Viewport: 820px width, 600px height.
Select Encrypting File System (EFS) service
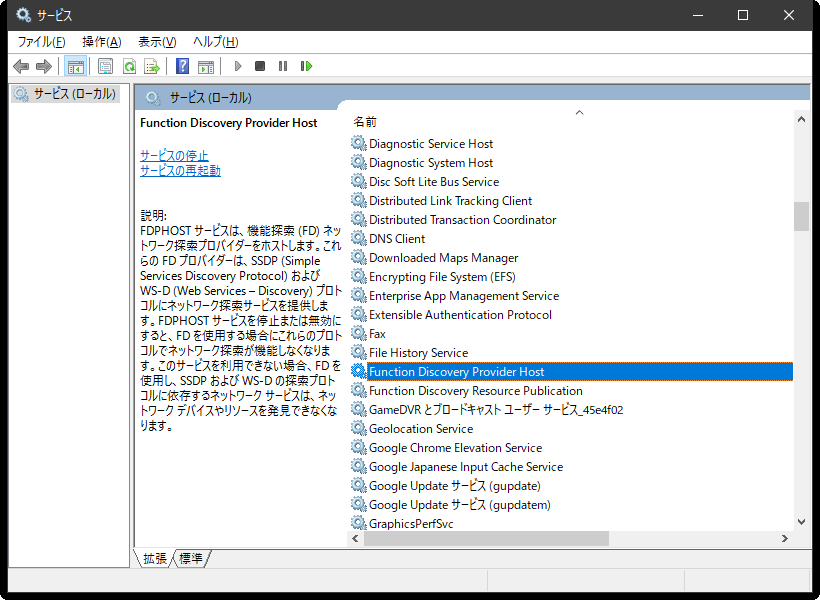442,277
